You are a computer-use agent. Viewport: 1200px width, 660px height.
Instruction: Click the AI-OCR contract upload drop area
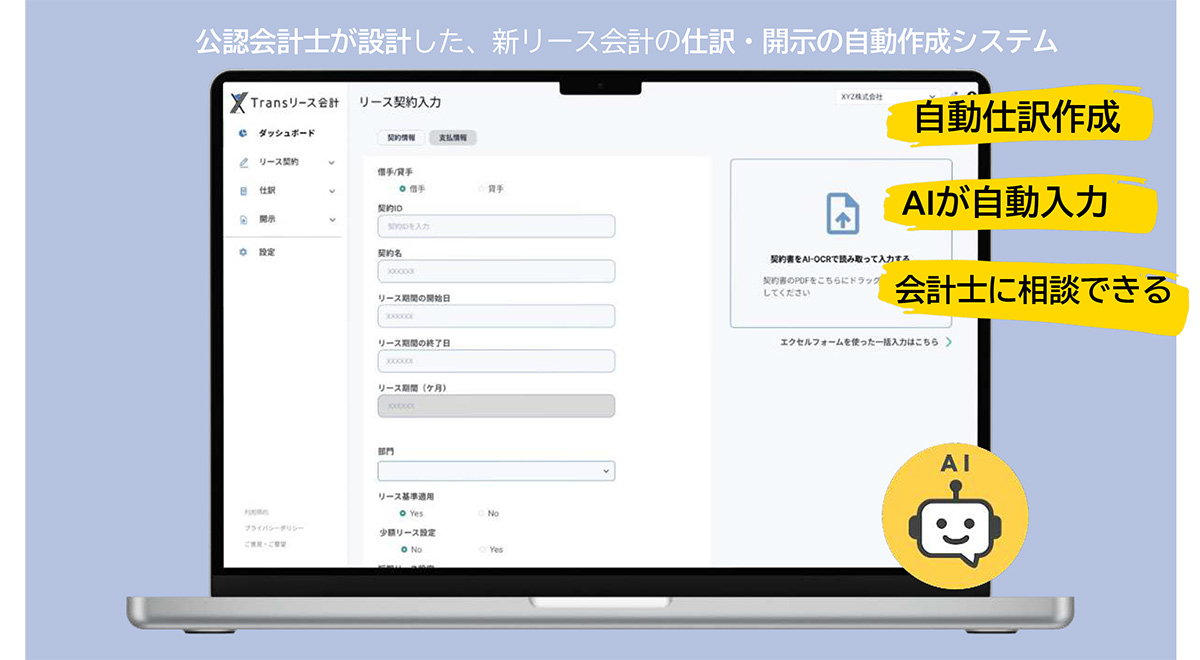pos(841,243)
